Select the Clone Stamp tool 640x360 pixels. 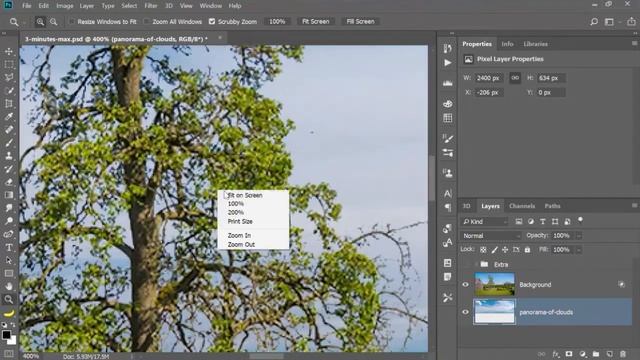click(x=9, y=156)
